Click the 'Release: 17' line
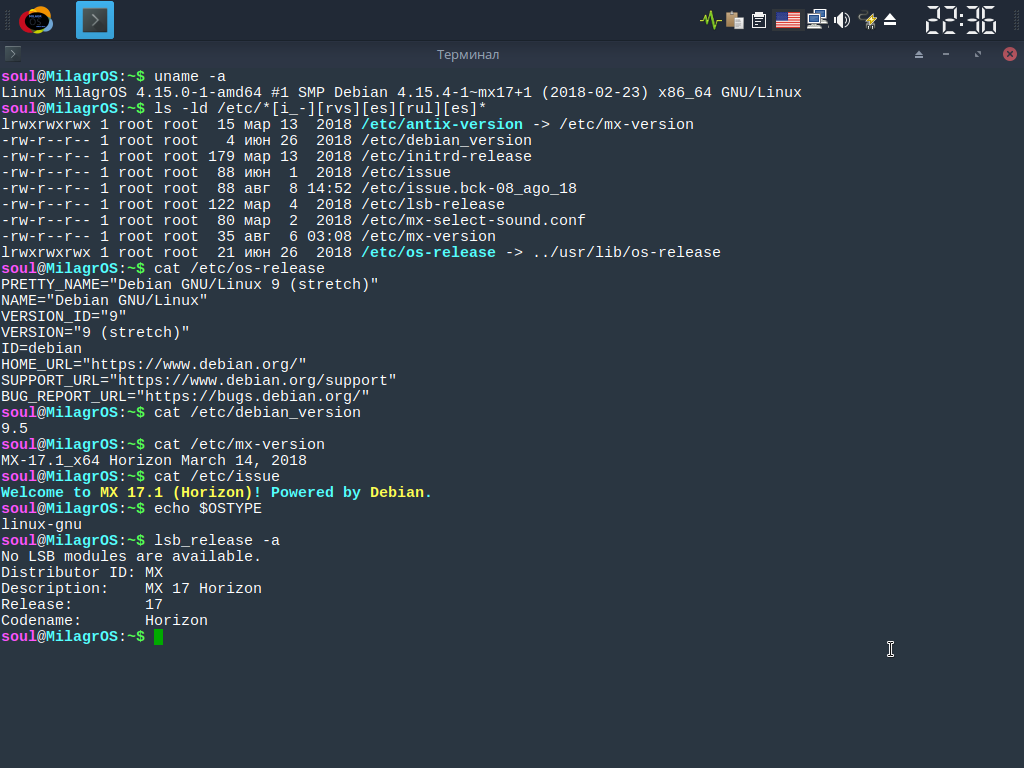The image size is (1024, 768). tap(82, 605)
